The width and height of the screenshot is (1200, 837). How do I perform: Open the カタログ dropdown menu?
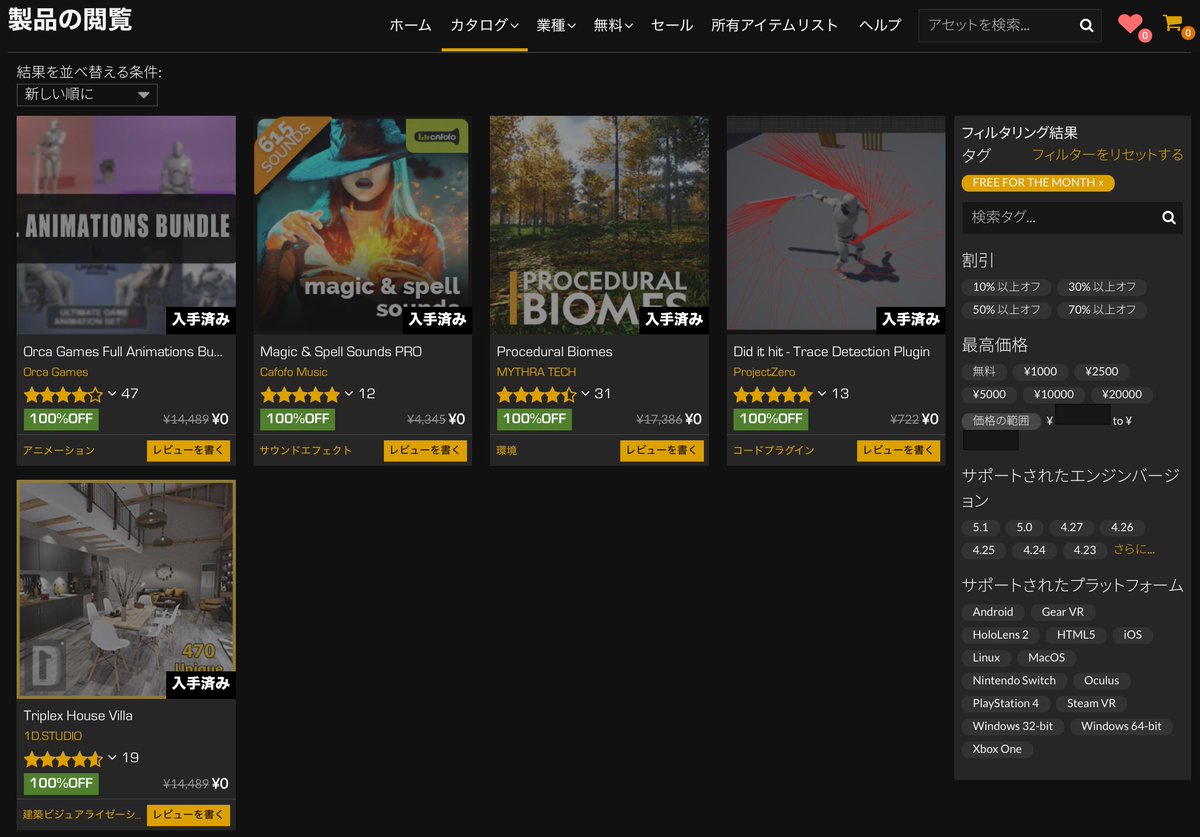click(x=484, y=26)
